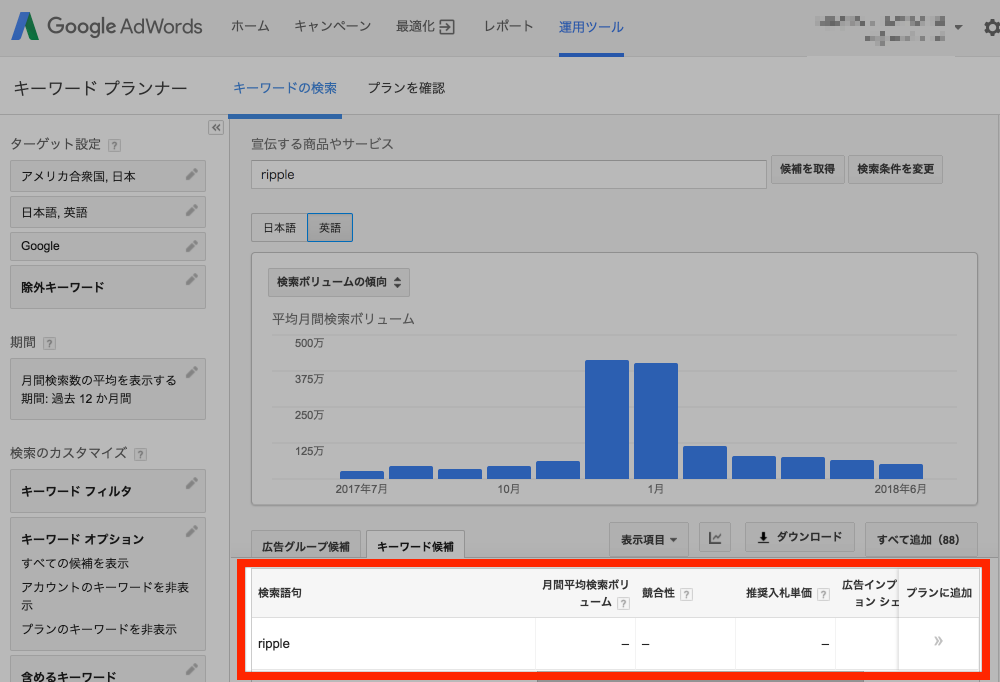
Task: Sort by 月間平均検索ボリューム header
Action: point(585,593)
